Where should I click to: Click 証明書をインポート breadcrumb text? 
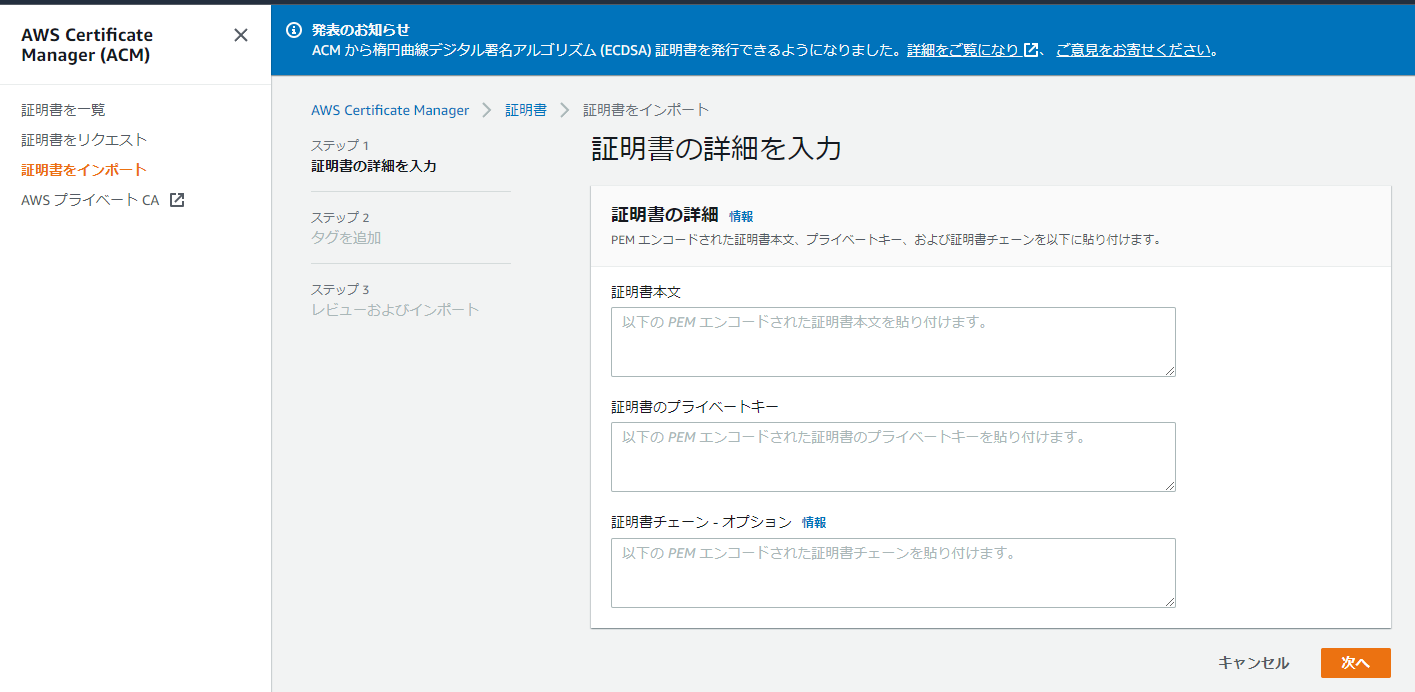point(646,110)
